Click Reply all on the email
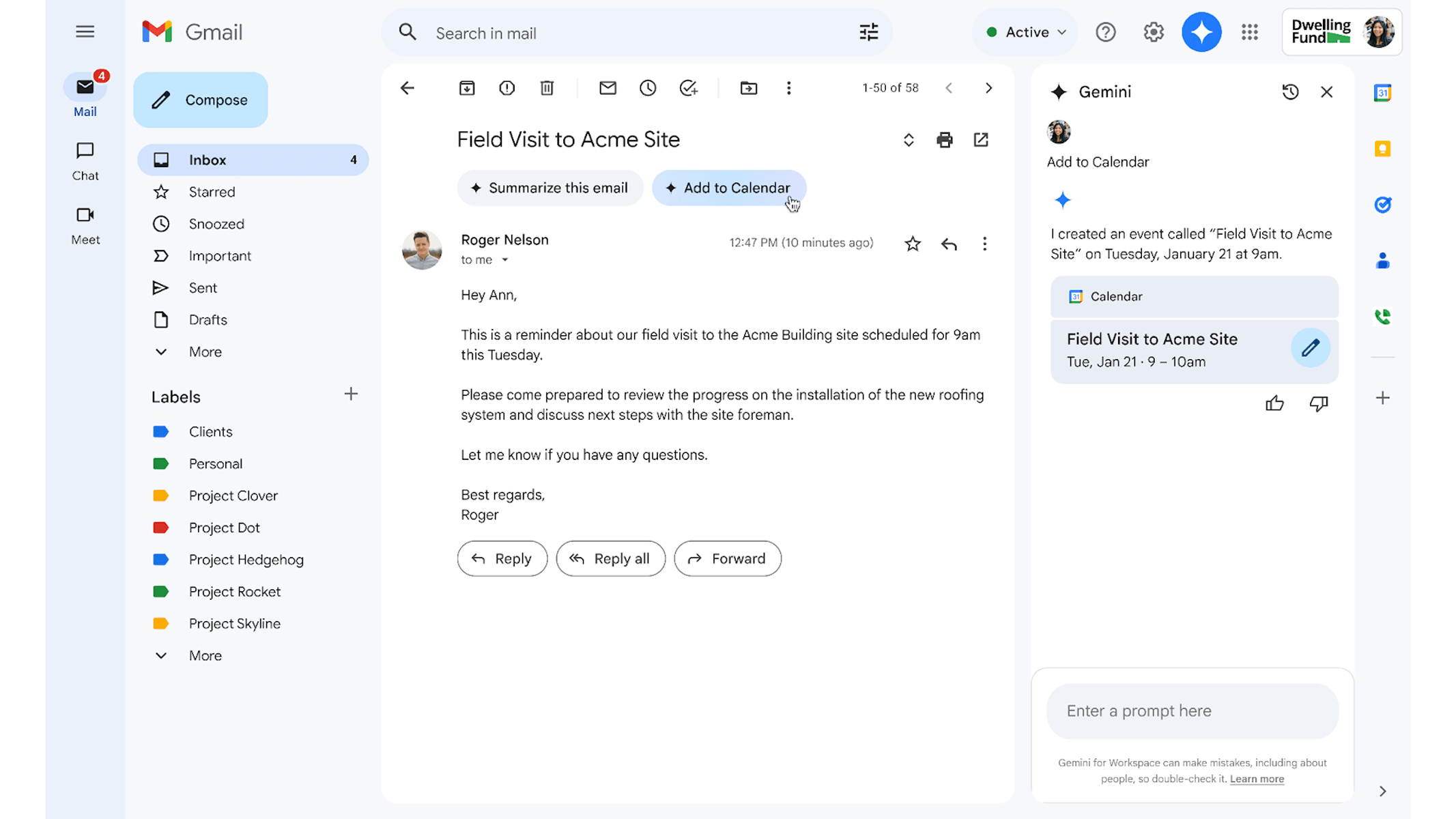The image size is (1456, 819). point(610,558)
